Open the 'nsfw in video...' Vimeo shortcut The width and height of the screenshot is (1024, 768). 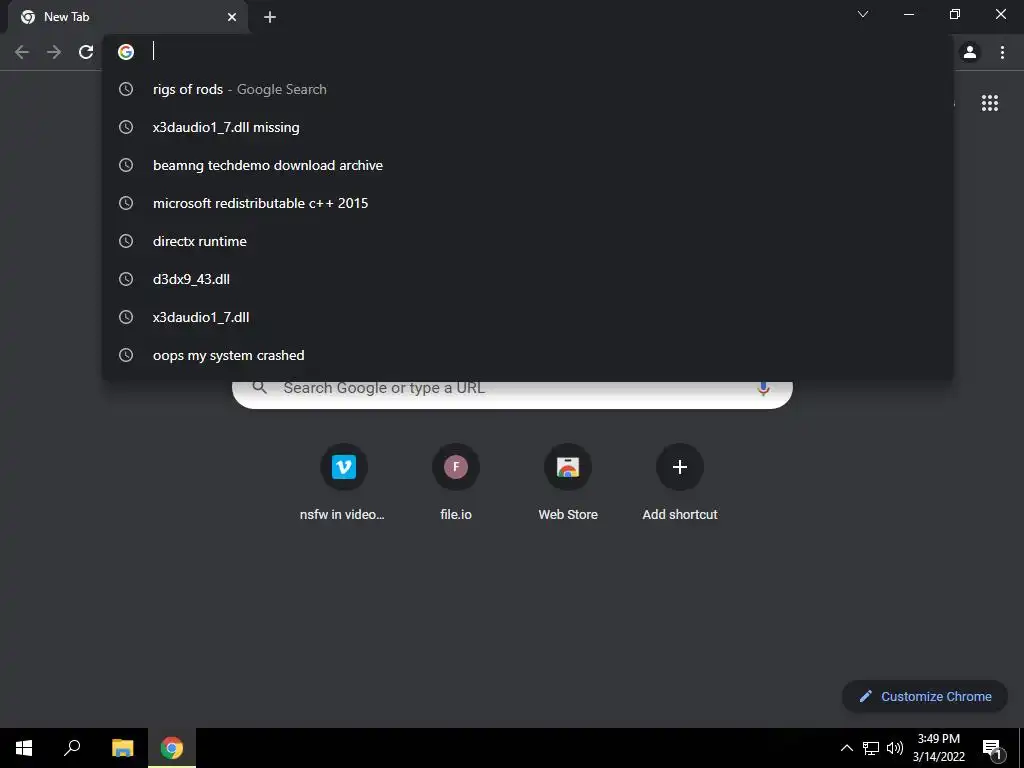pos(344,483)
